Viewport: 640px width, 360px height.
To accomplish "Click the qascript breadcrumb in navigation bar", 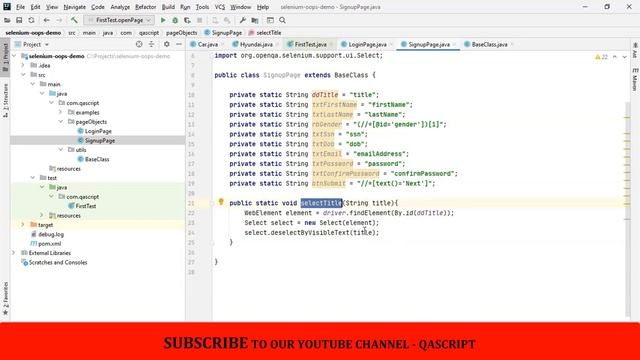I will click(149, 33).
